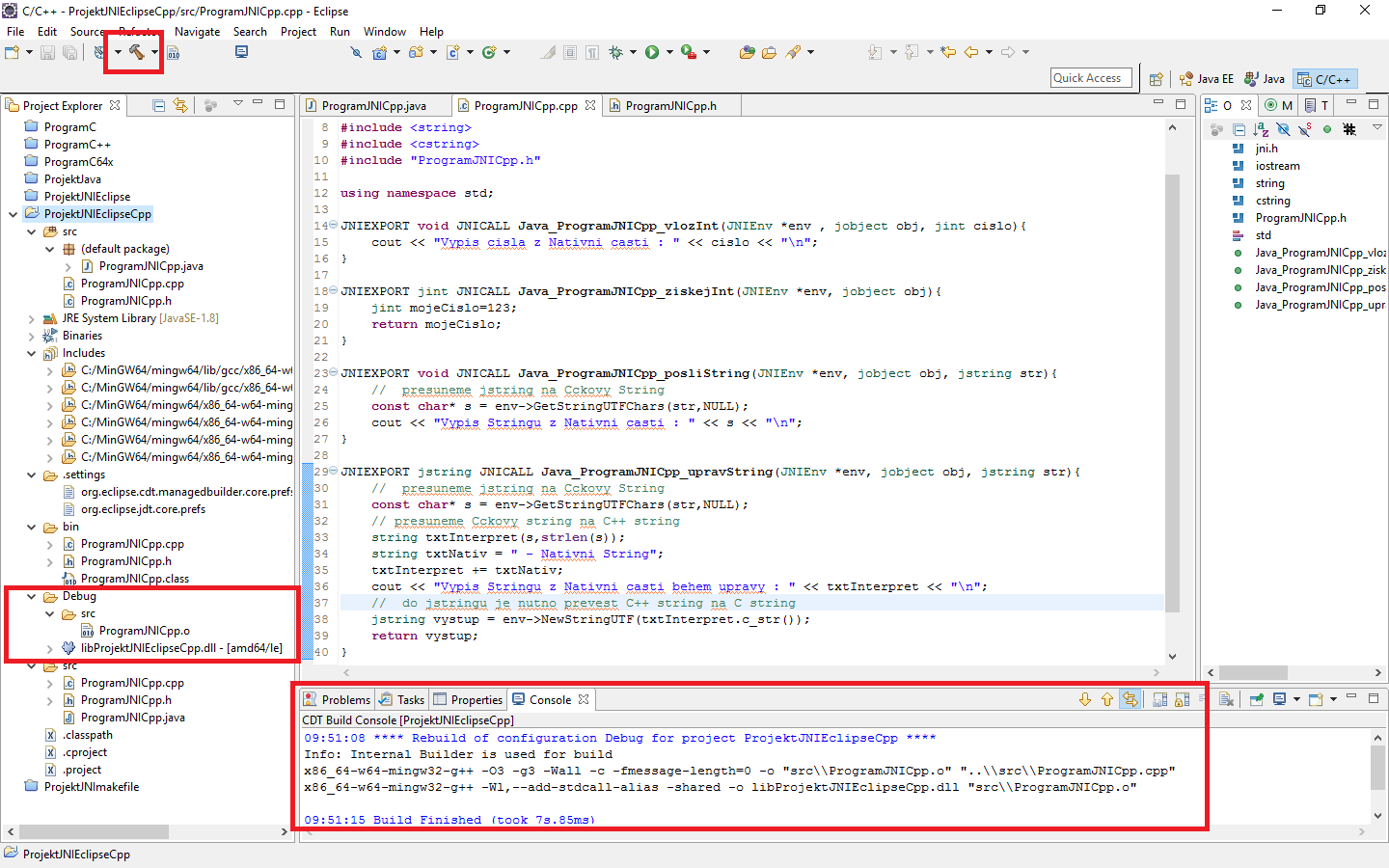Click the Quick Access search field
The height and width of the screenshot is (868, 1389).
1091,77
